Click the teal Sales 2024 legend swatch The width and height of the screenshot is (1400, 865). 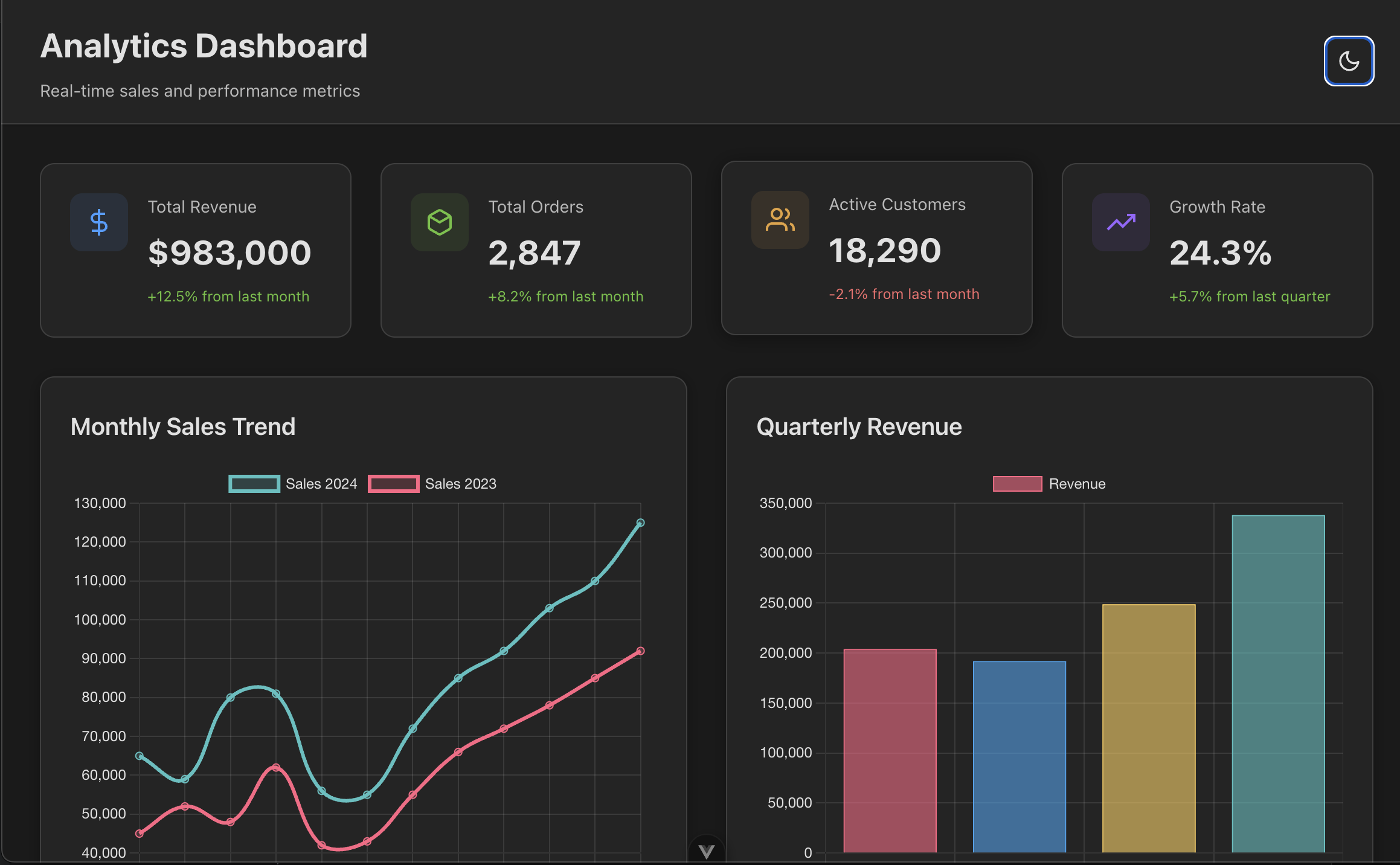click(254, 484)
